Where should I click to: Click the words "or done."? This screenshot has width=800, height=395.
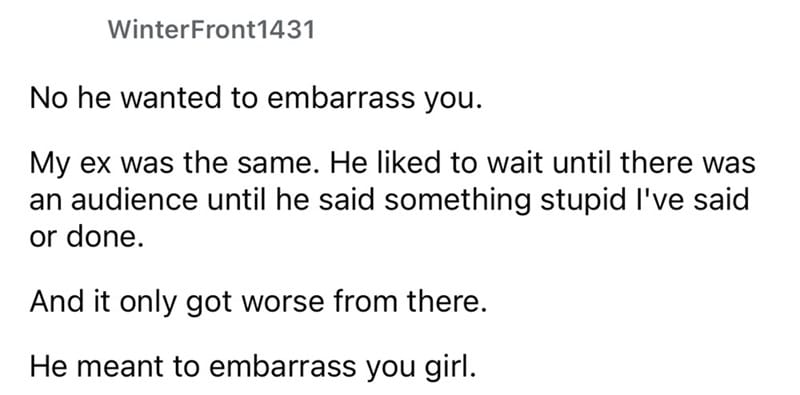[87, 239]
